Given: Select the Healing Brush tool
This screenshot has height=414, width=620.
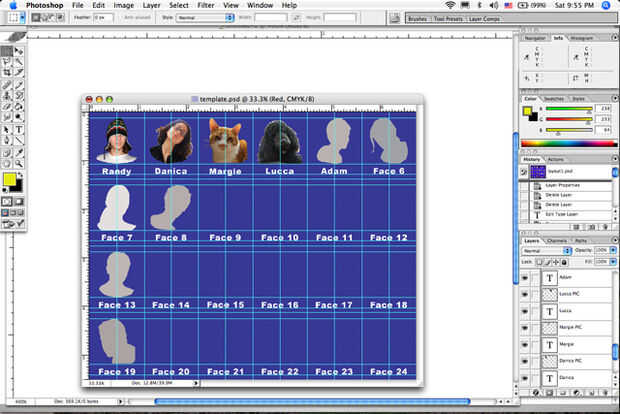Looking at the screenshot, I should coord(7,85).
